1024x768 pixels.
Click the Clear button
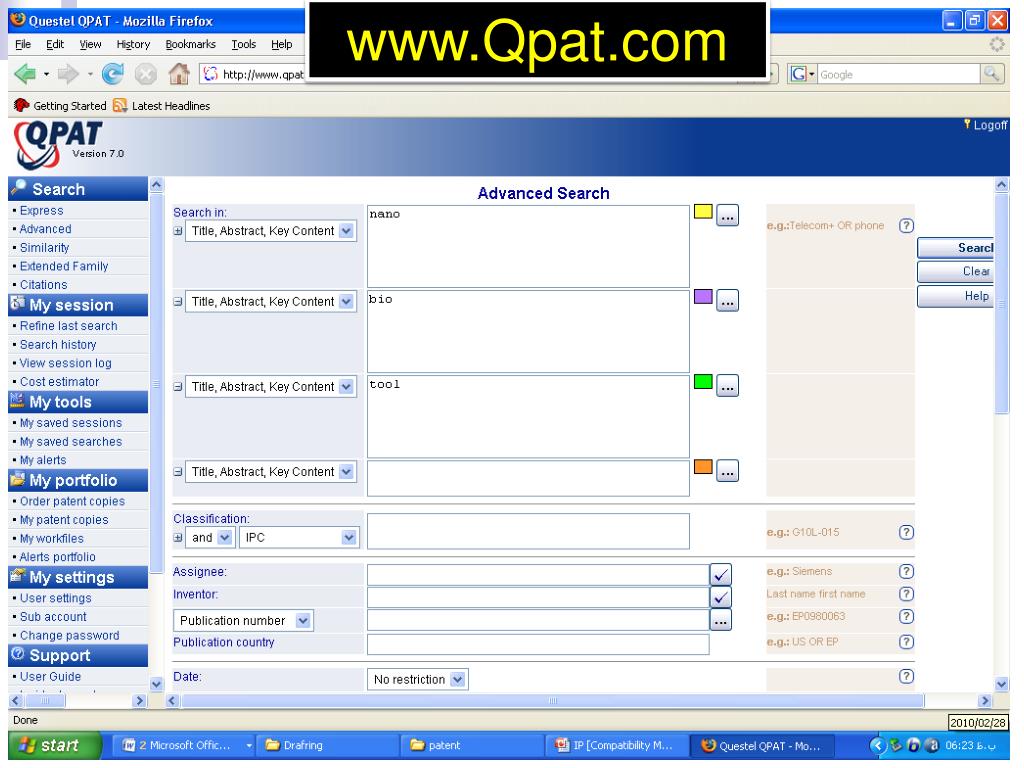pos(955,272)
